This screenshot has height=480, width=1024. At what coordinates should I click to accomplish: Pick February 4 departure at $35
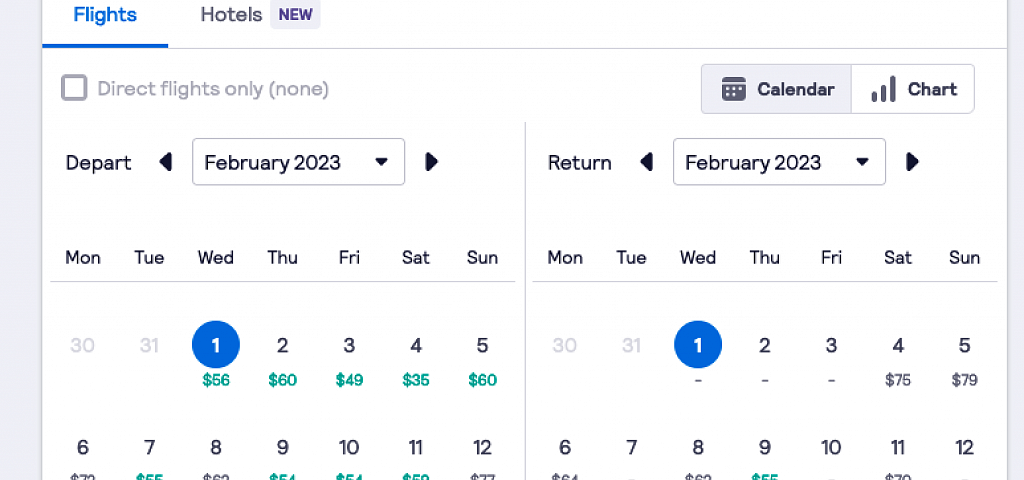click(x=416, y=360)
